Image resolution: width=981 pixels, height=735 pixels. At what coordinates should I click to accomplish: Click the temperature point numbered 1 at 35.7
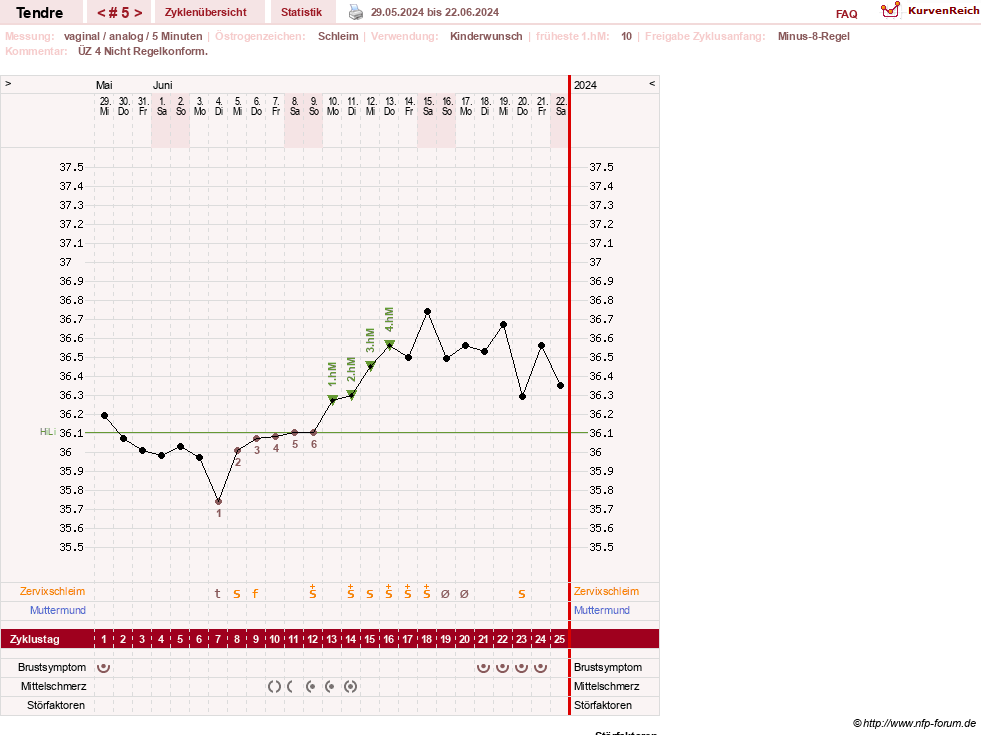pyautogui.click(x=218, y=502)
